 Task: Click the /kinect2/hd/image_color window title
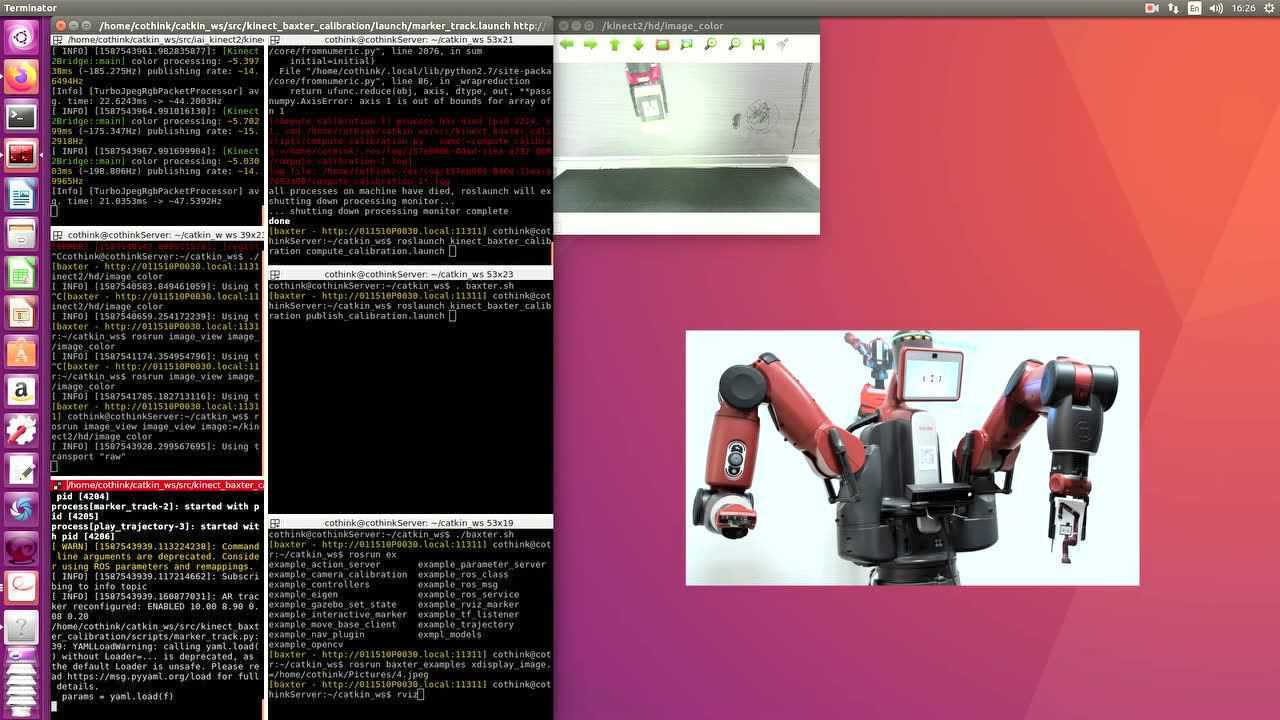(x=662, y=26)
